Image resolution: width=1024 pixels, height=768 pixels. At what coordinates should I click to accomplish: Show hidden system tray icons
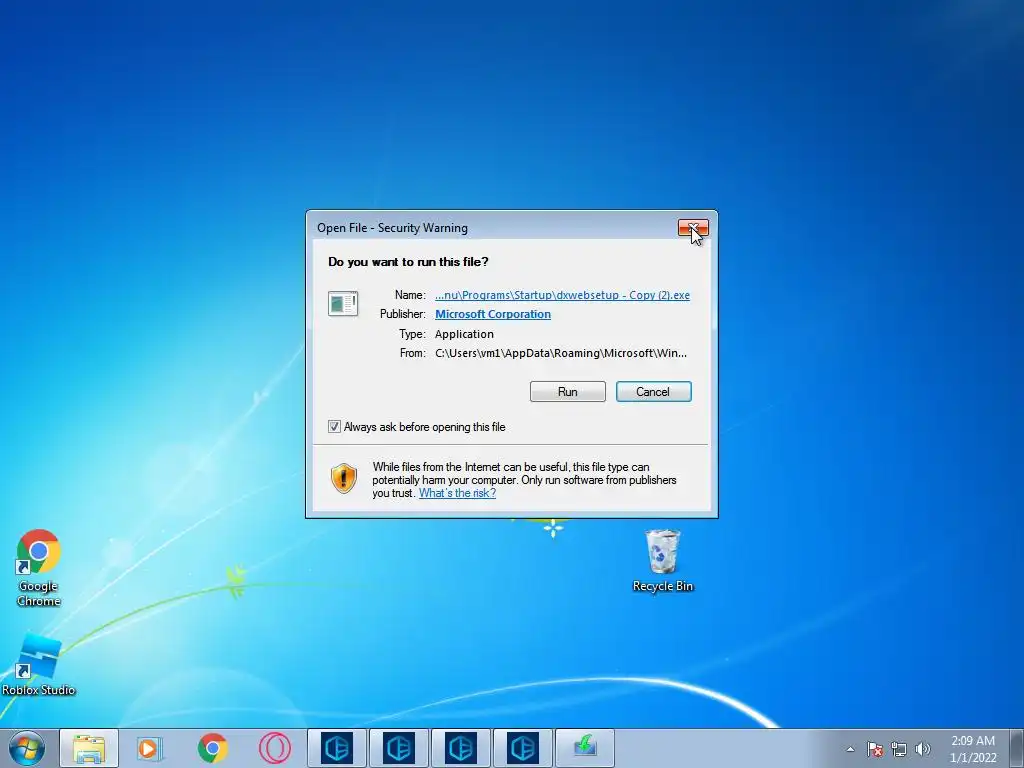pyautogui.click(x=850, y=749)
